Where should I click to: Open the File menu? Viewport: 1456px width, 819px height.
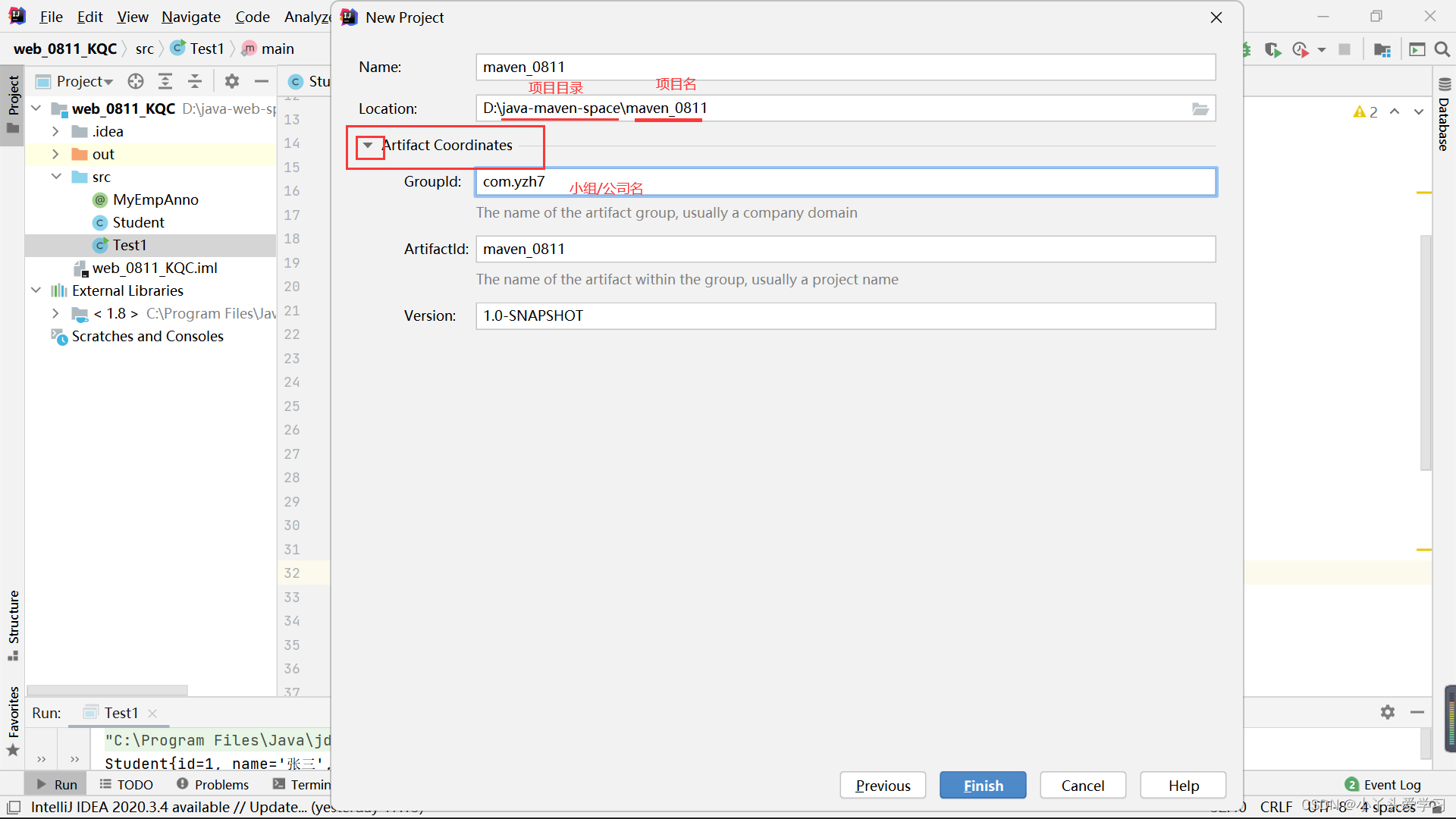coord(51,17)
